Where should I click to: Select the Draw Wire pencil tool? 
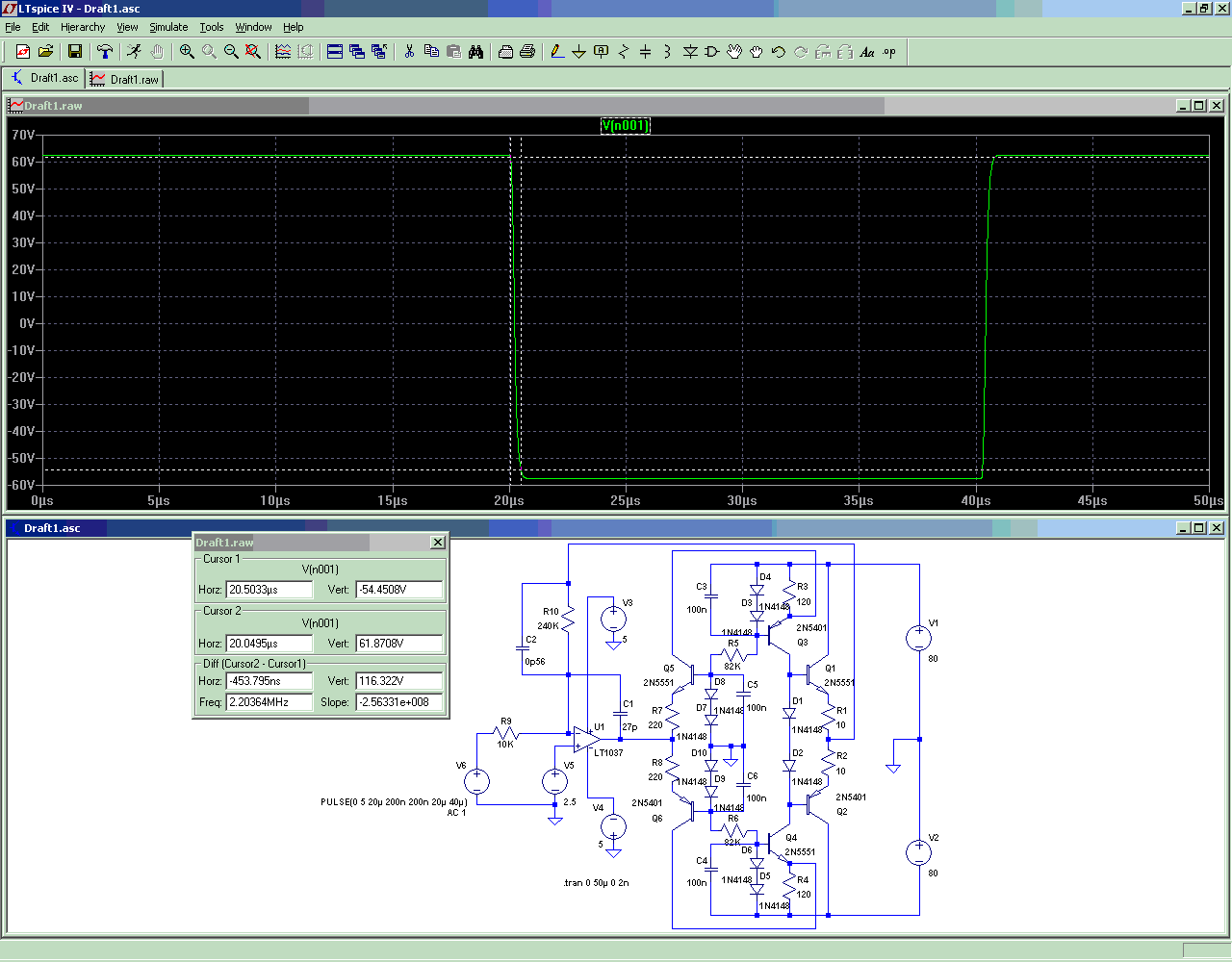(556, 51)
